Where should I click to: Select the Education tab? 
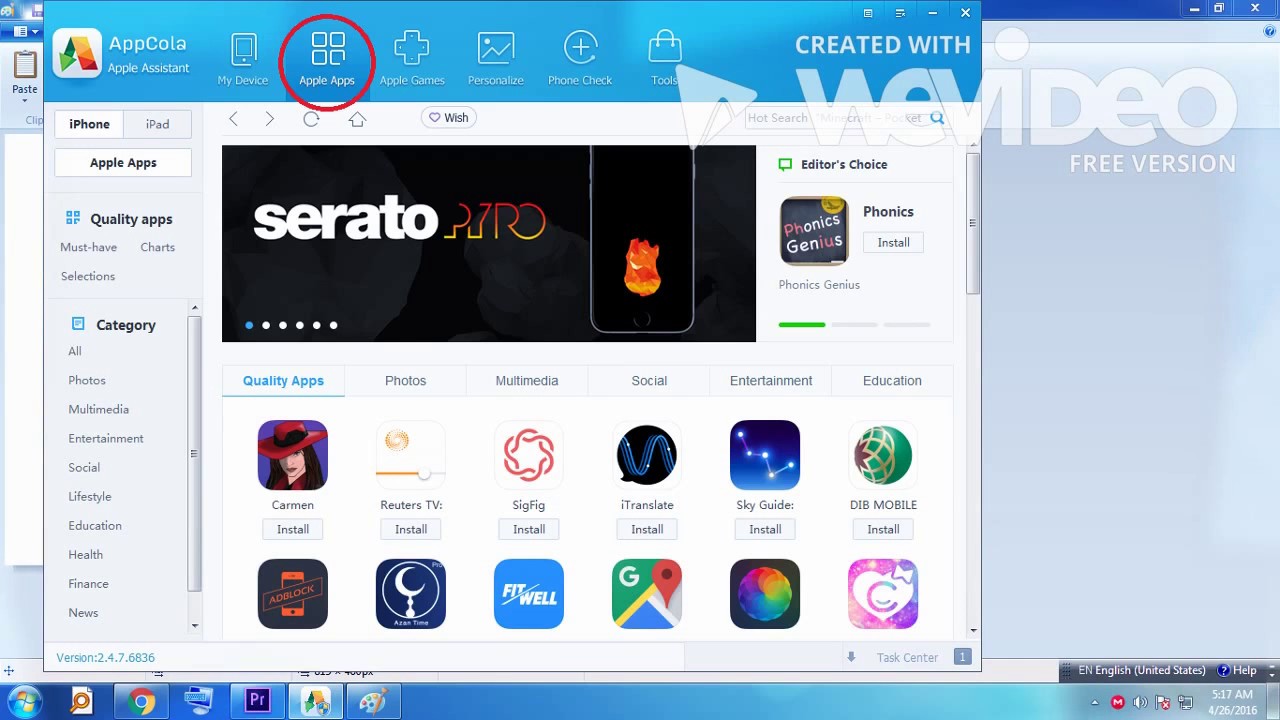(892, 381)
